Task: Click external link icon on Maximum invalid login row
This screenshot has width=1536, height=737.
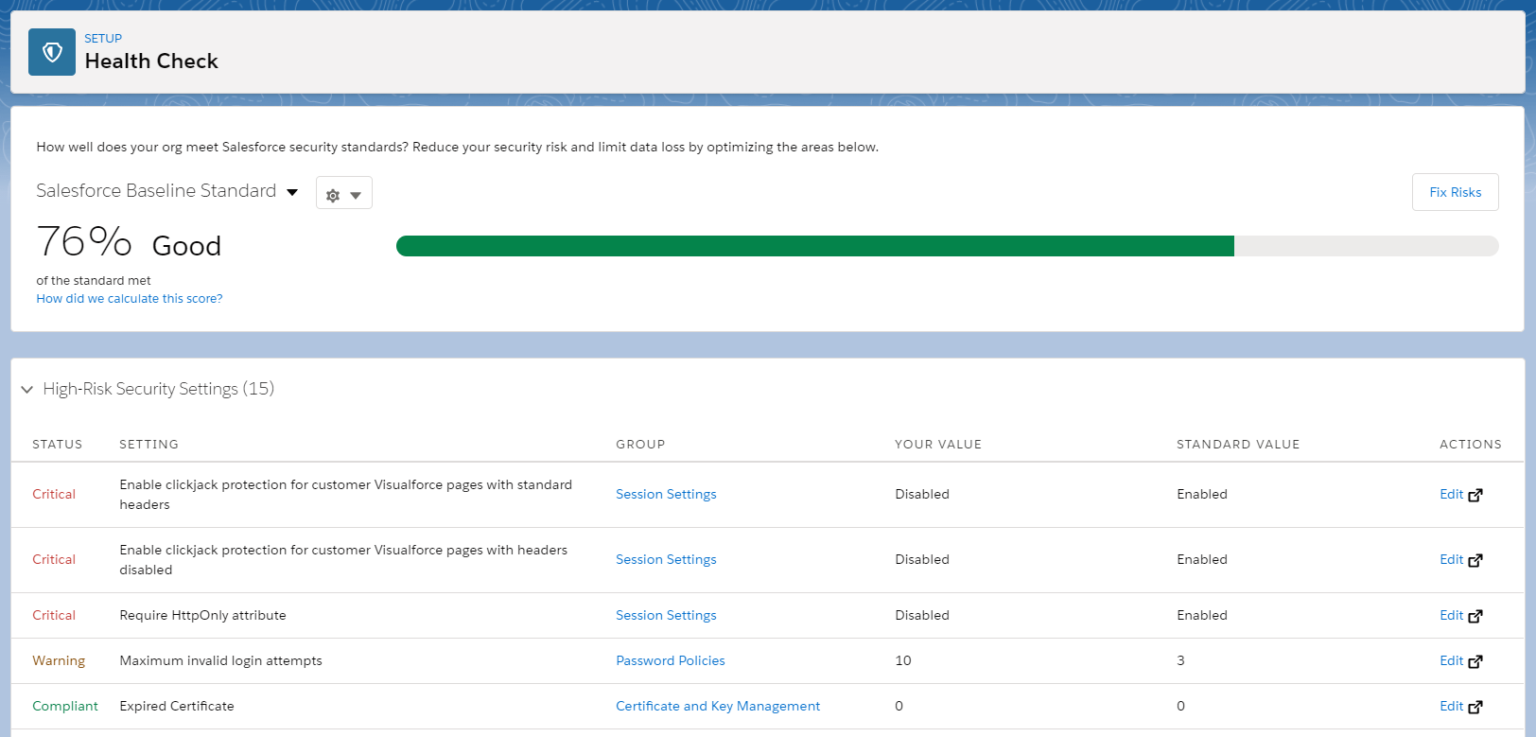Action: (1477, 660)
